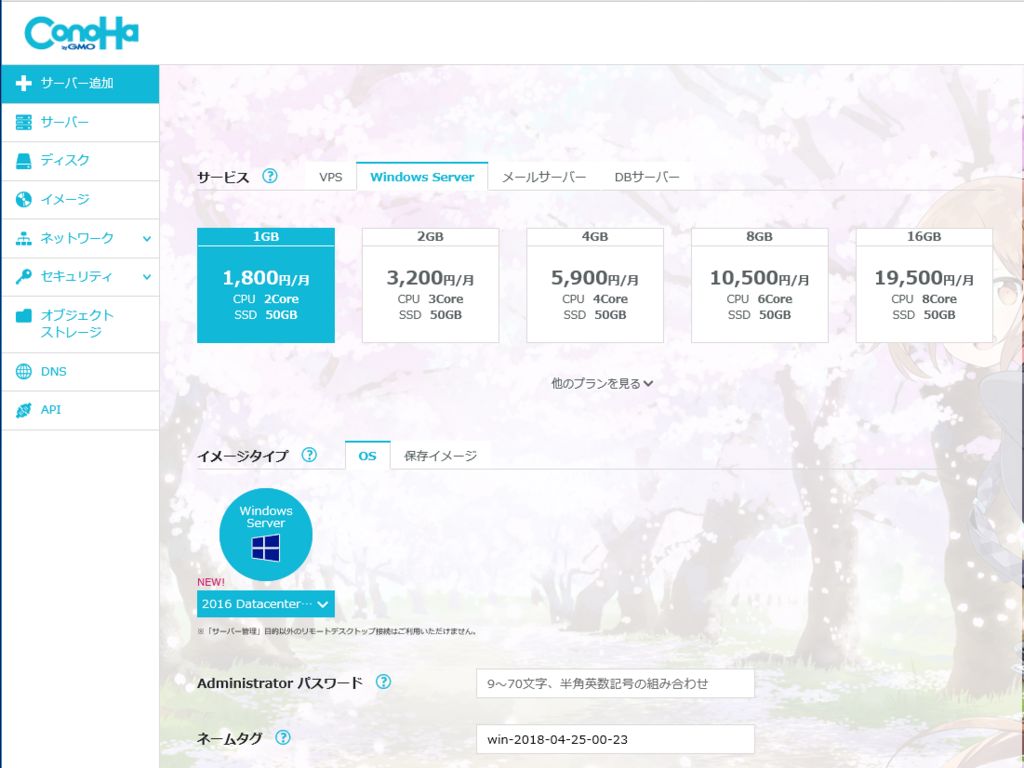
Task: Open API page in sidebar
Action: click(x=80, y=410)
